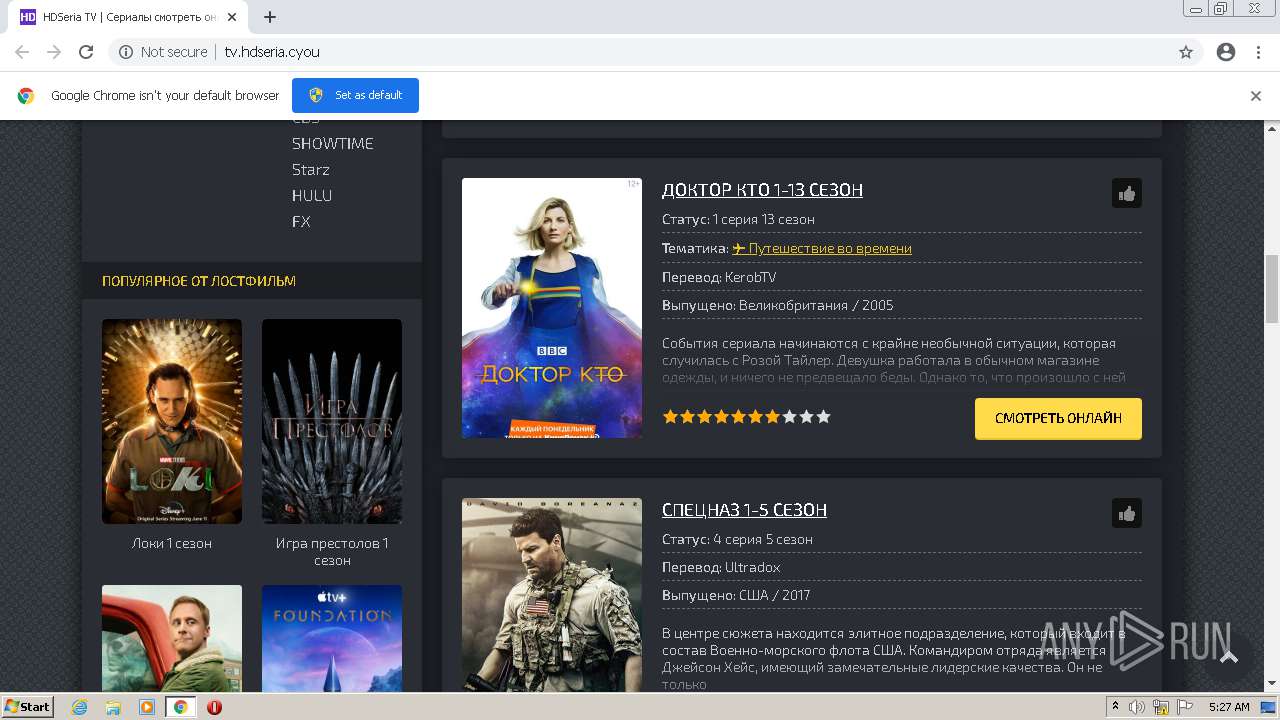This screenshot has height=720, width=1280.
Task: Click the Перевод: KerobTV text
Action: click(x=719, y=277)
